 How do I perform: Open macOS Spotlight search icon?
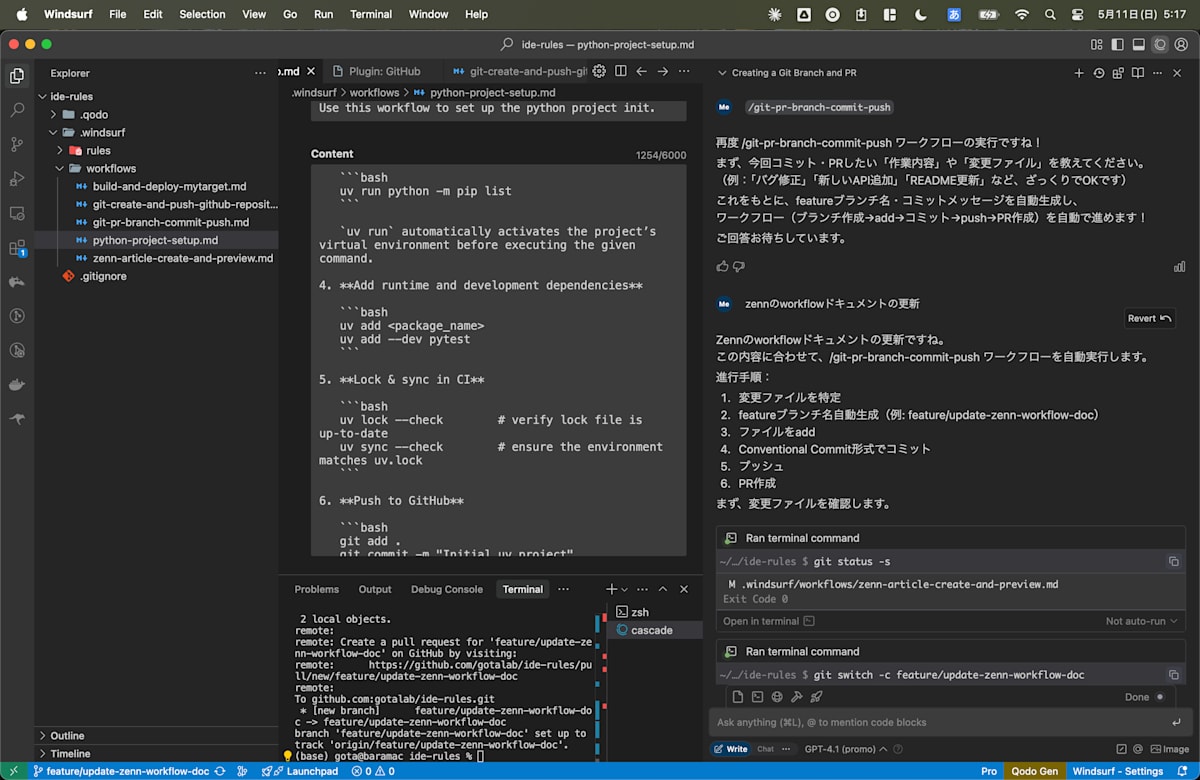coord(1049,14)
